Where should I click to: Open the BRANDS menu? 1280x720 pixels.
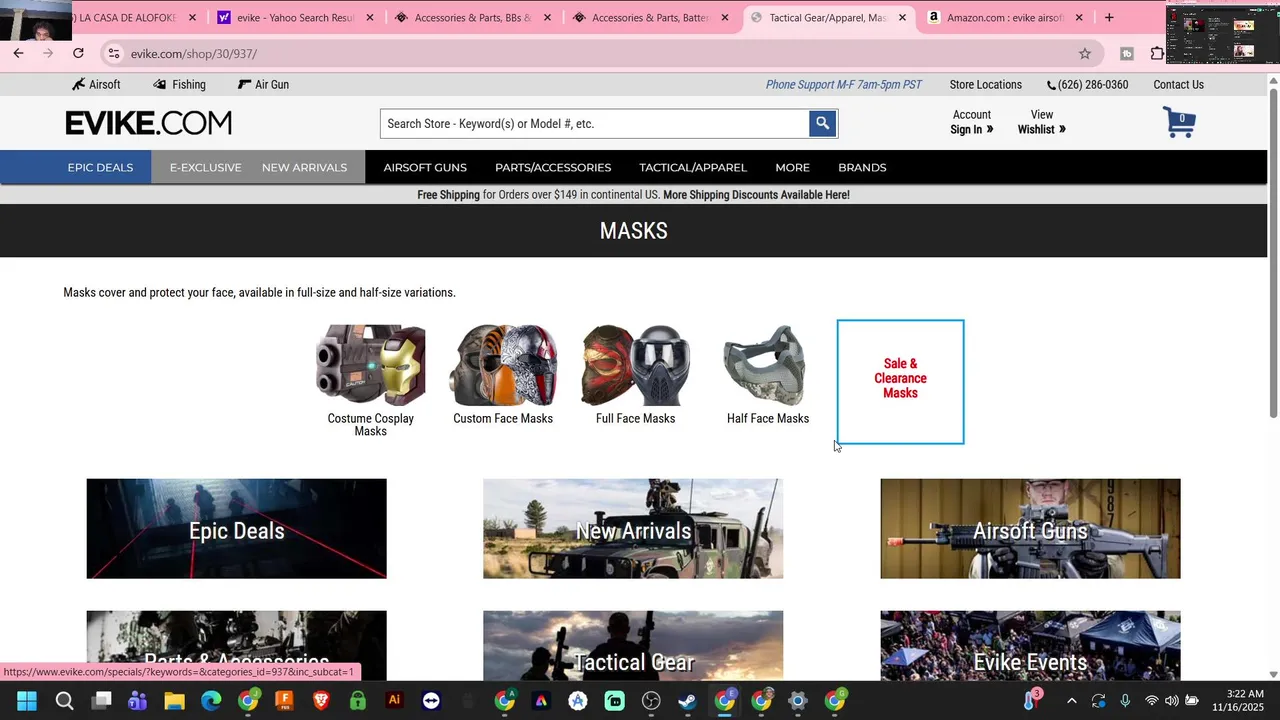862,167
